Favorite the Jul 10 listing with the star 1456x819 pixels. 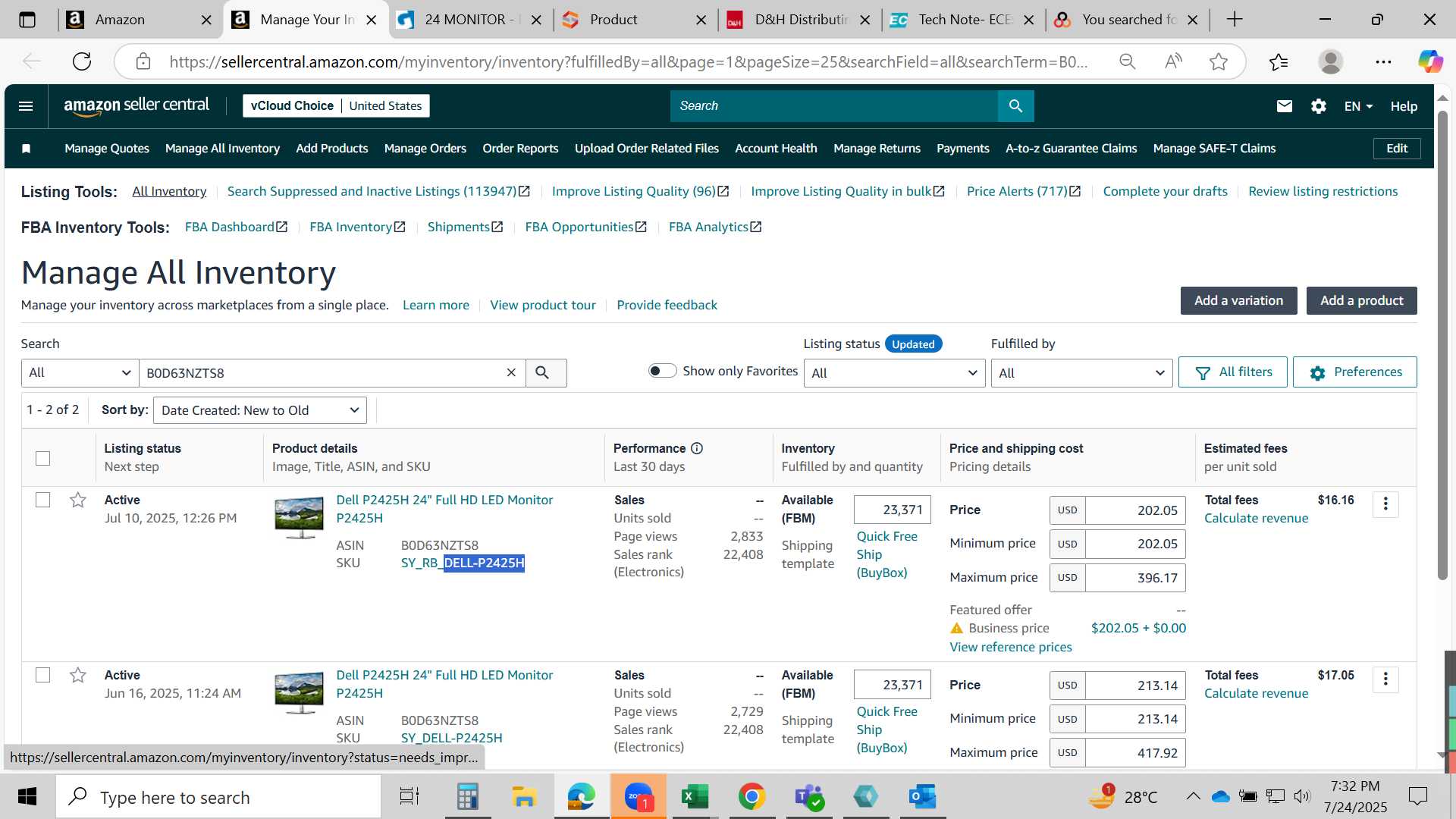coord(77,500)
